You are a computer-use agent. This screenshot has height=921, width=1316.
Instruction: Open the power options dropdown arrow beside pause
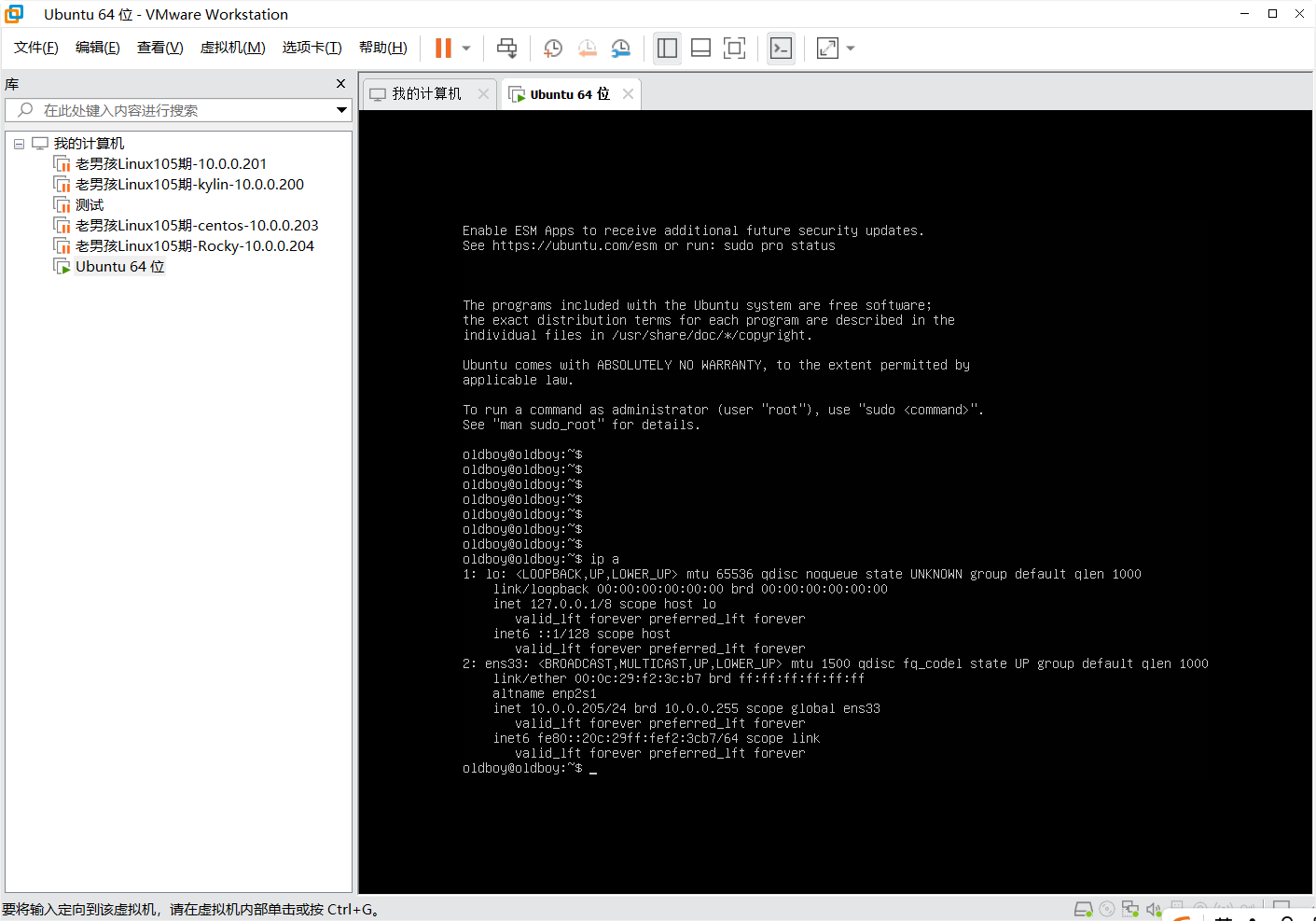466,48
